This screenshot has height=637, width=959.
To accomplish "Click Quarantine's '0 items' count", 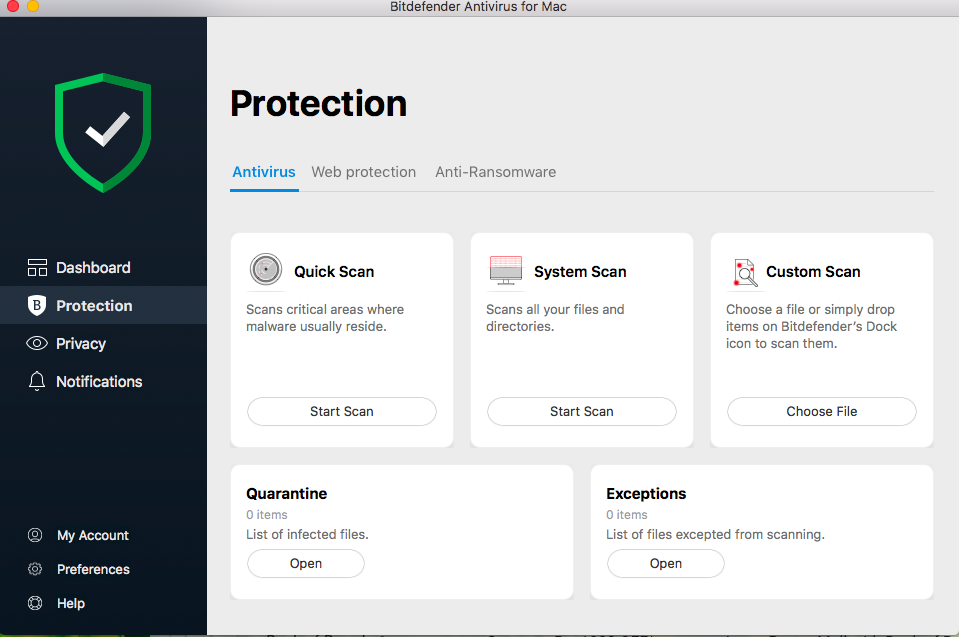I will coord(267,515).
